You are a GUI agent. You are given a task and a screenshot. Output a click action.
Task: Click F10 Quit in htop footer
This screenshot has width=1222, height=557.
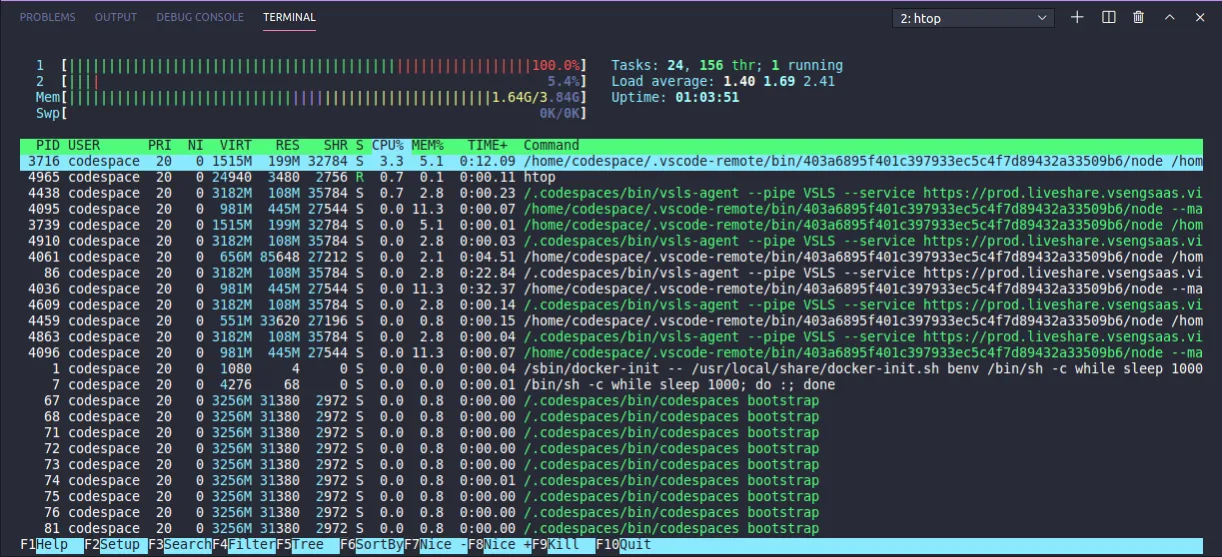point(624,545)
